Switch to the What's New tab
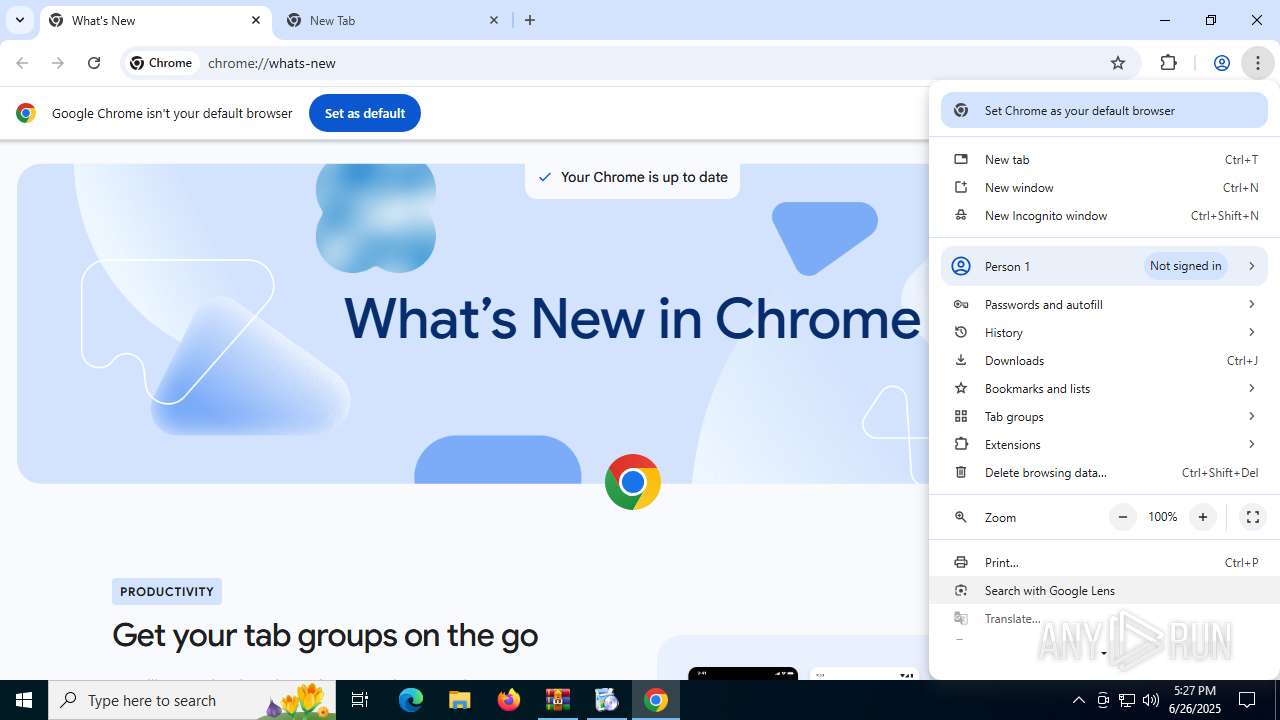1280x720 pixels. [155, 20]
